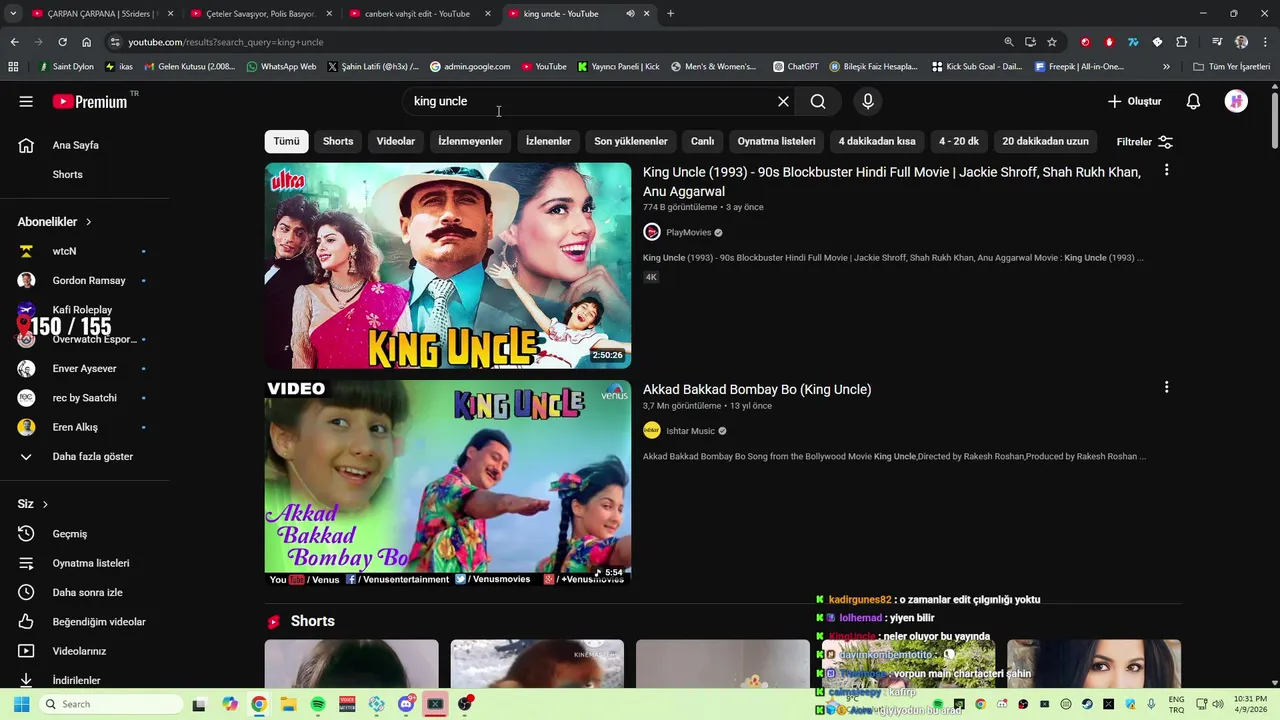Open the notifications bell
Screen dimensions: 1280x720
coord(1193,101)
